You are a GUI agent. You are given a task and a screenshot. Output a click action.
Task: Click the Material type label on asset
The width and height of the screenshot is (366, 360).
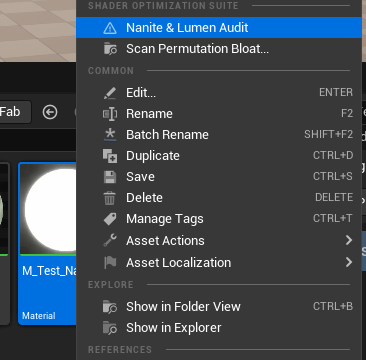(x=39, y=316)
